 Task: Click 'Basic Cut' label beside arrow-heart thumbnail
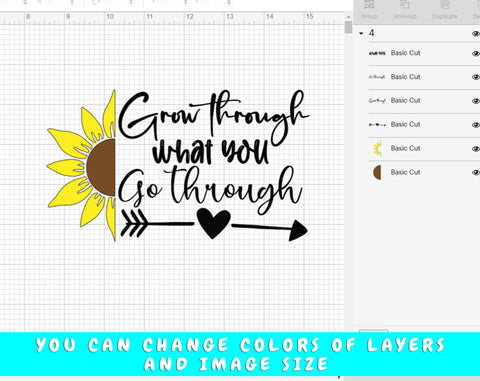point(405,124)
